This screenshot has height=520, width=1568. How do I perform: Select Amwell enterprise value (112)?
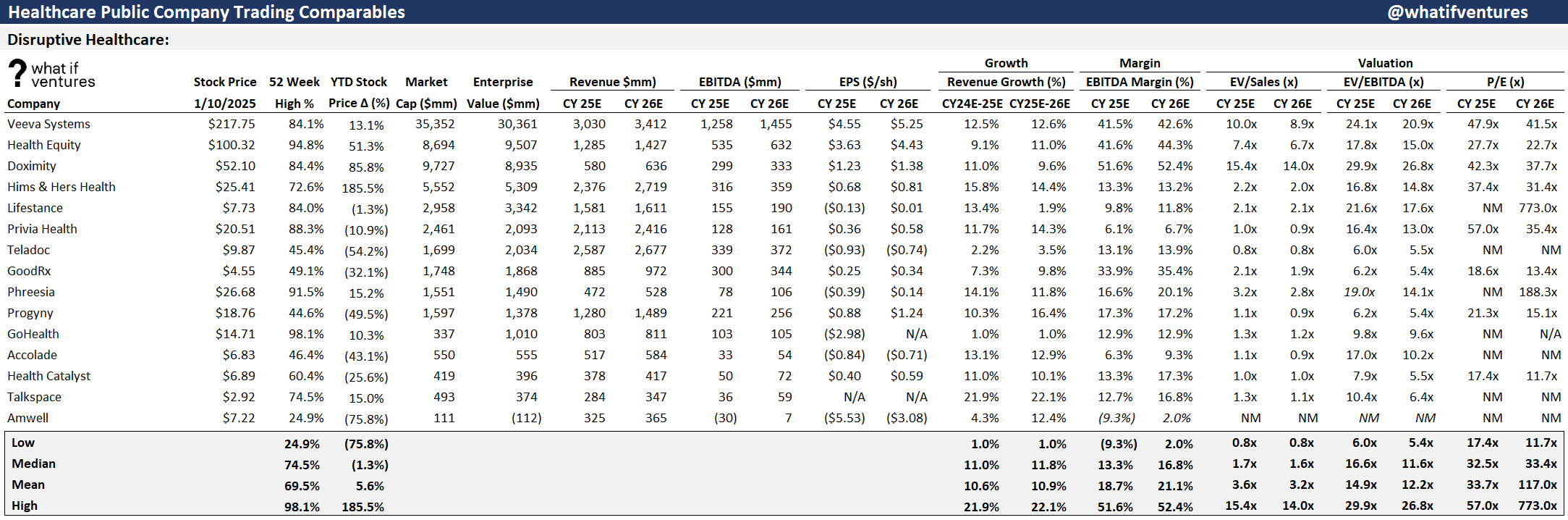click(x=526, y=418)
